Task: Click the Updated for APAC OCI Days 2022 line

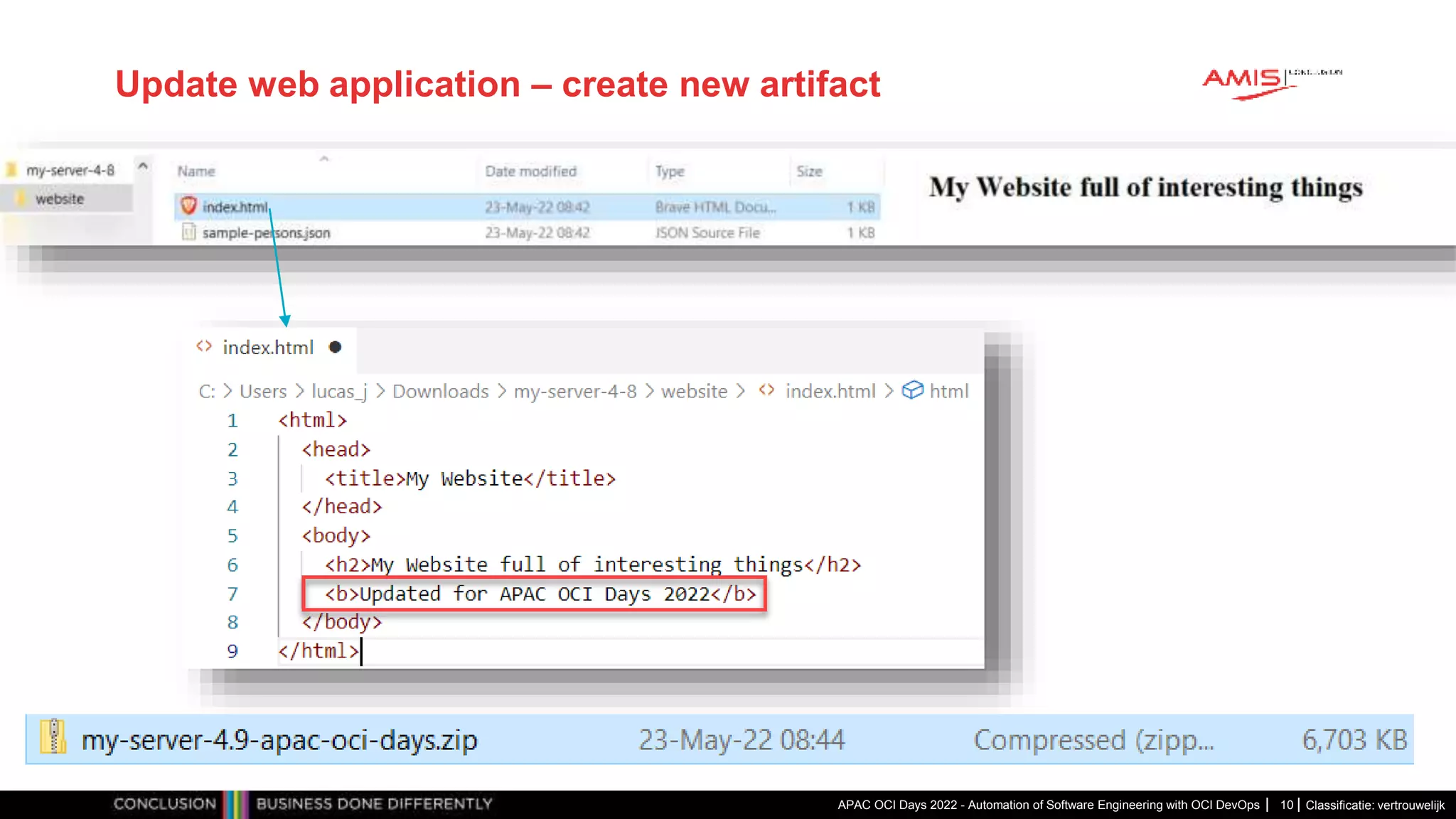Action: pos(540,594)
